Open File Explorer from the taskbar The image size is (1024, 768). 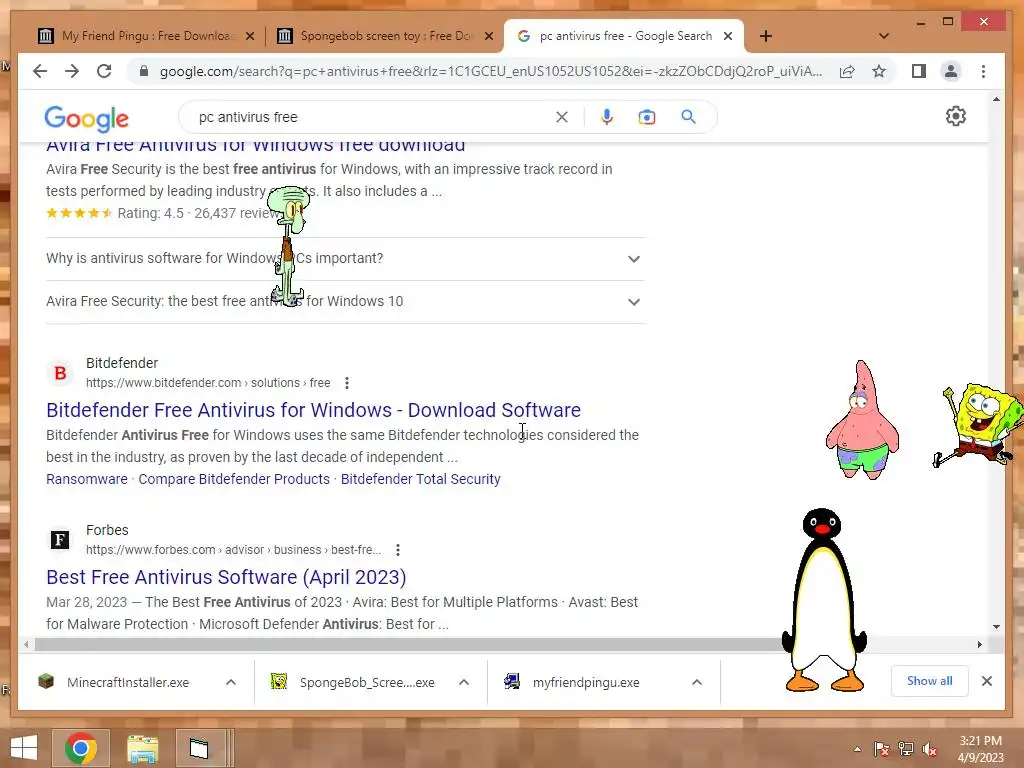[x=142, y=748]
